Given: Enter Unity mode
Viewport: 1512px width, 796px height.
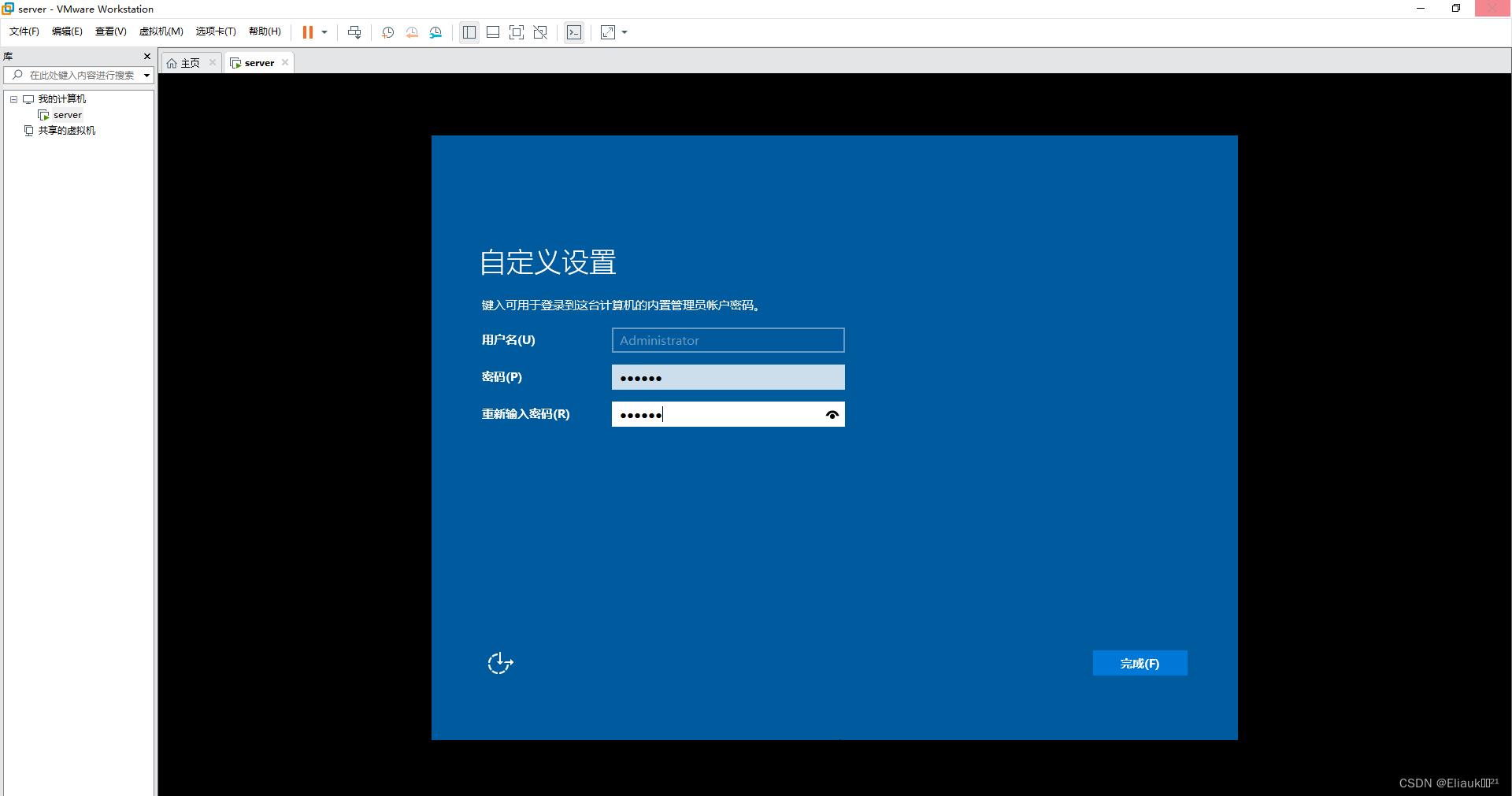Looking at the screenshot, I should (x=540, y=32).
